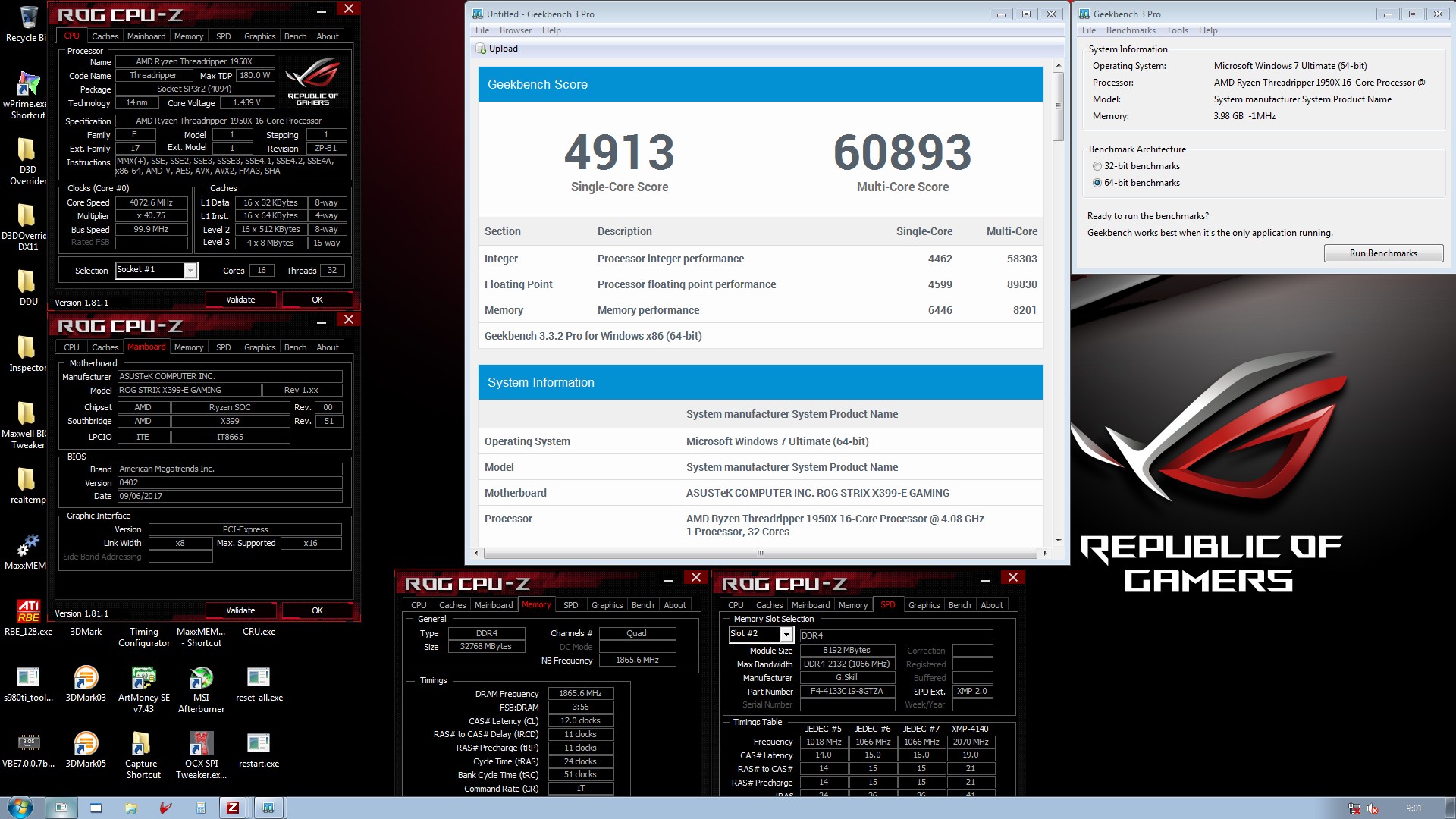
Task: Open the File menu in the Geekbench results window
Action: point(482,30)
